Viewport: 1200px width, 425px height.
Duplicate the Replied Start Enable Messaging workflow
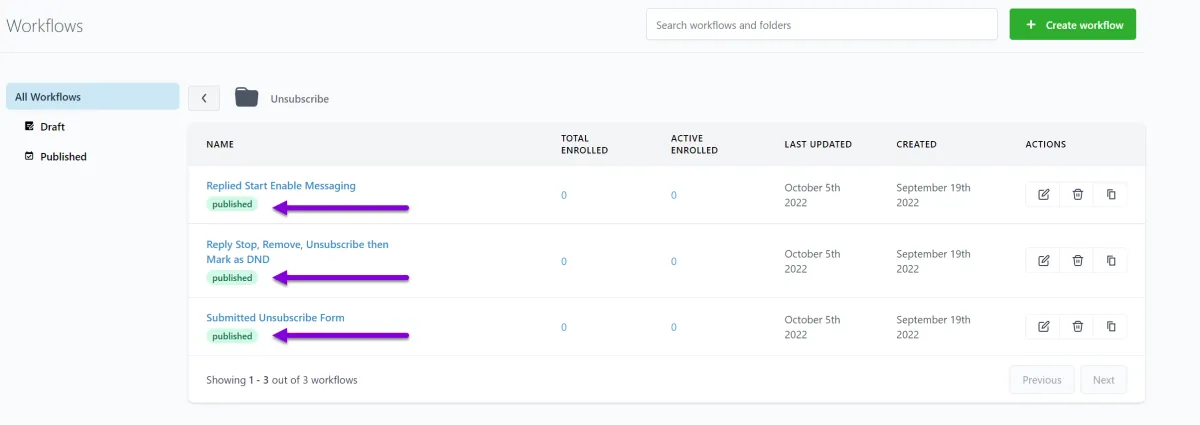1111,195
